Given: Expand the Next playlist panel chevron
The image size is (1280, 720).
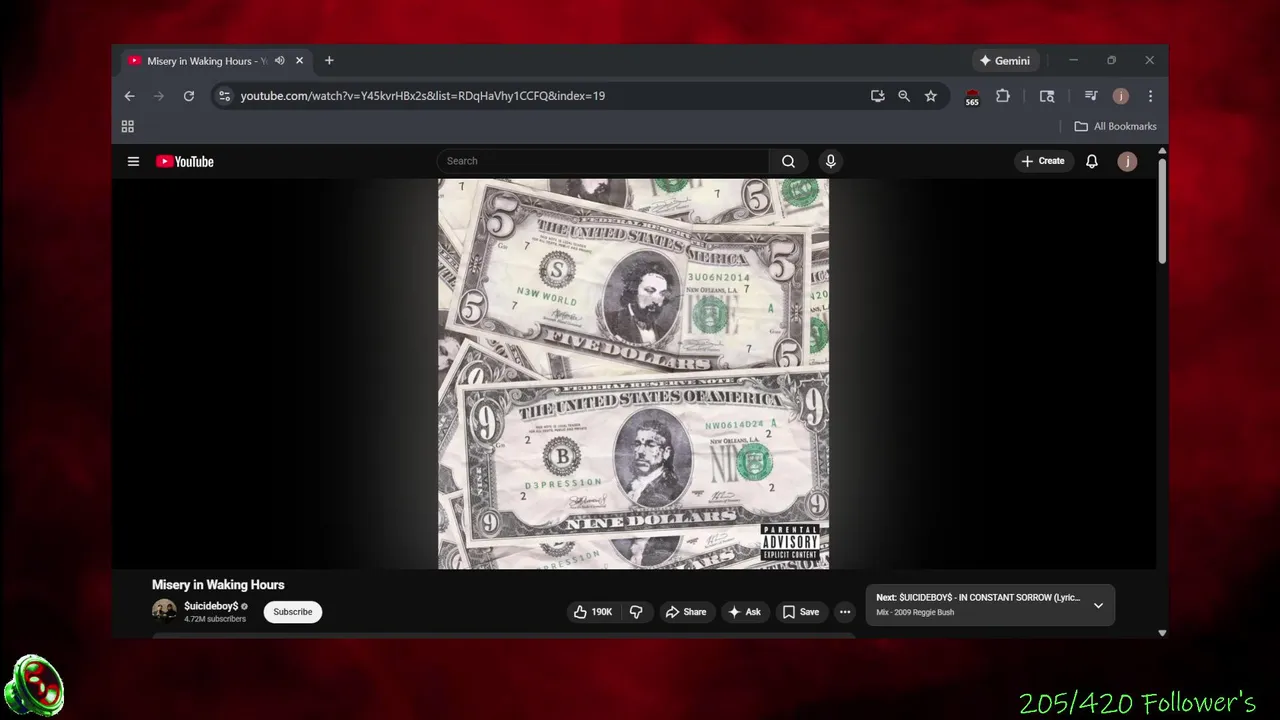Looking at the screenshot, I should coord(1098,605).
